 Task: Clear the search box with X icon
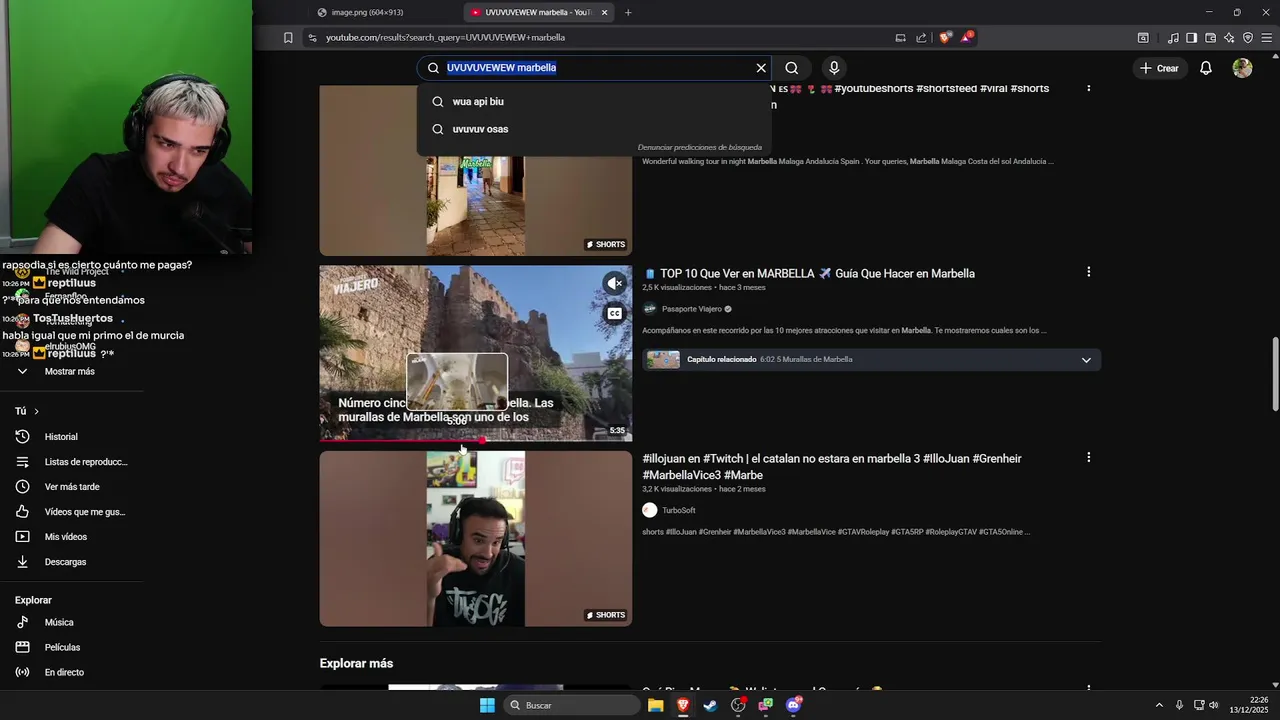tap(761, 68)
